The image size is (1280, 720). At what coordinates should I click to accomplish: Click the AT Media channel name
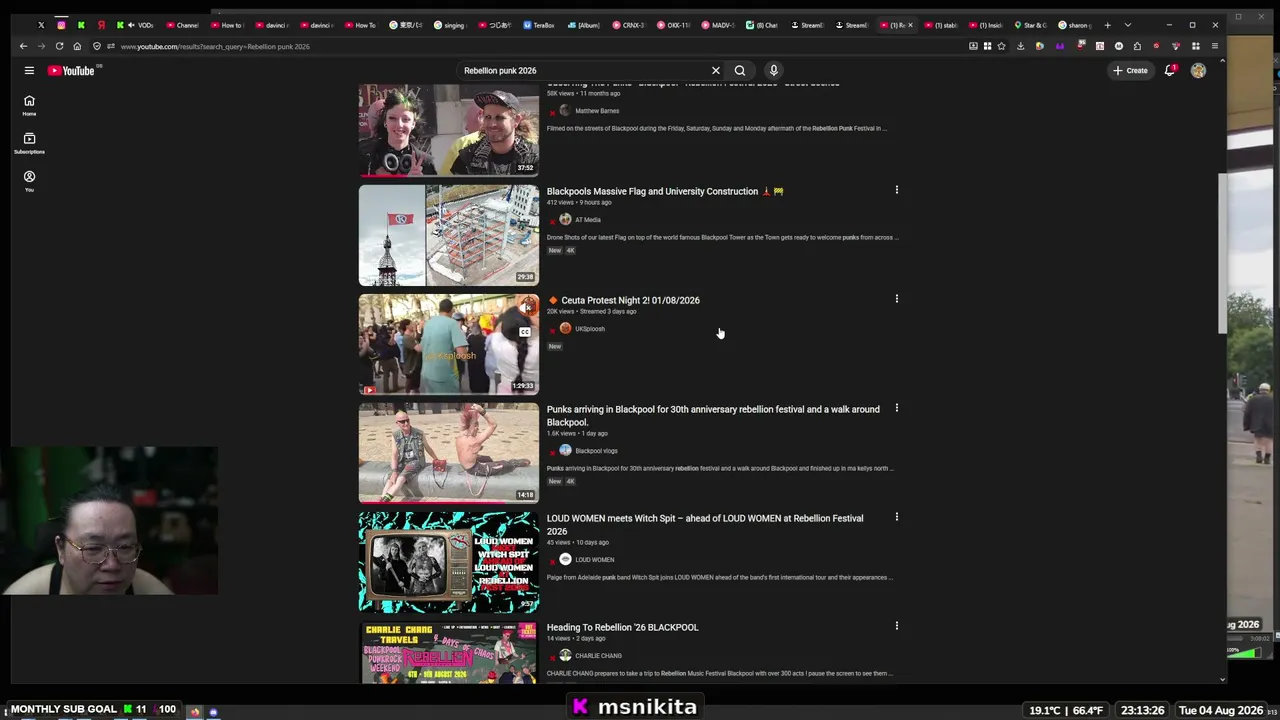pyautogui.click(x=588, y=220)
